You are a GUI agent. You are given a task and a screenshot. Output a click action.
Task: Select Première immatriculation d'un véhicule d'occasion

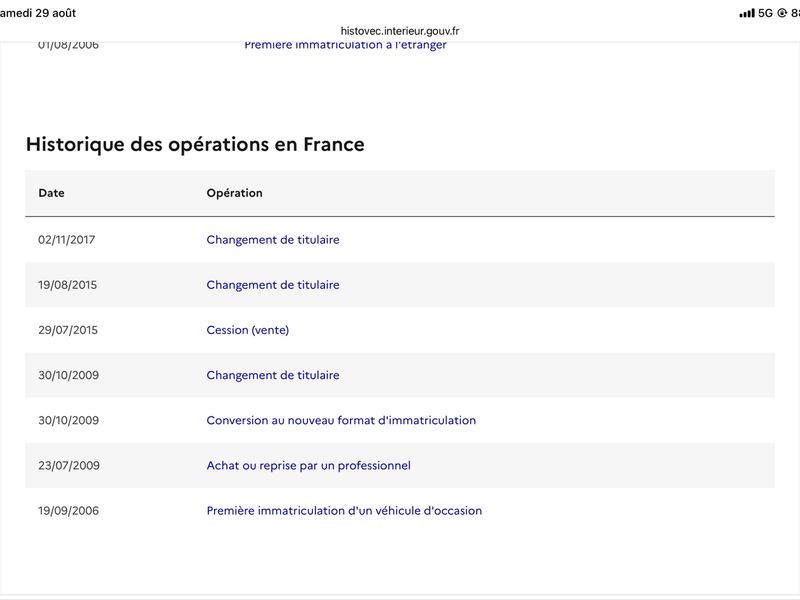(x=344, y=511)
